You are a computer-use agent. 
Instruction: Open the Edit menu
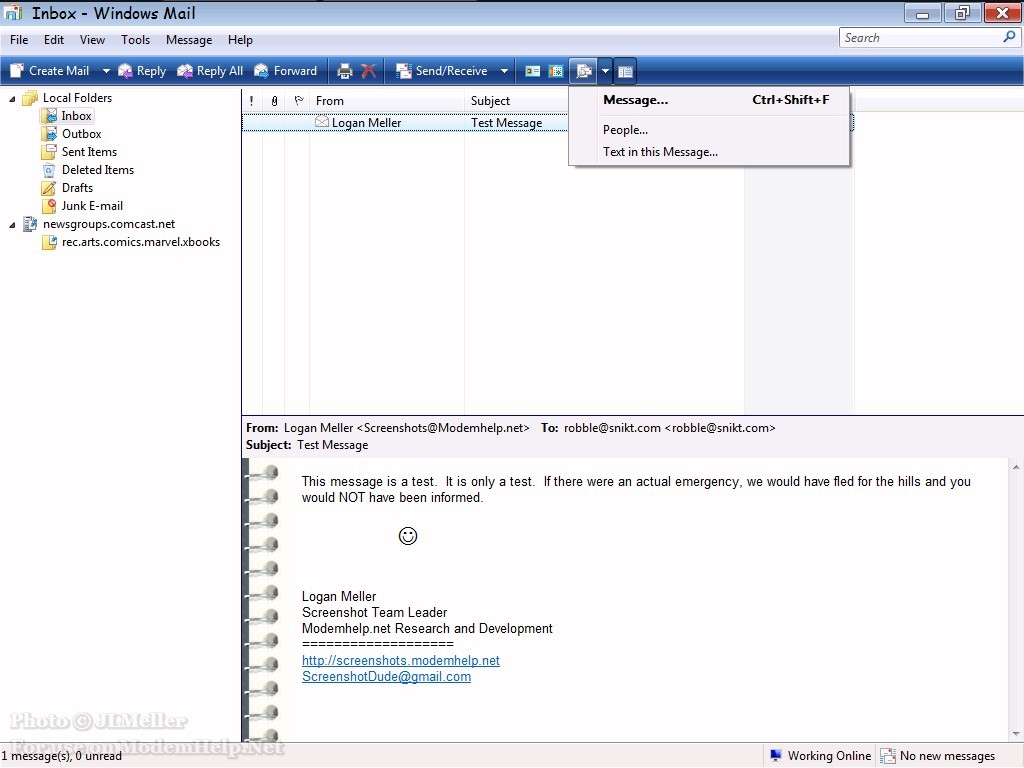click(x=54, y=40)
